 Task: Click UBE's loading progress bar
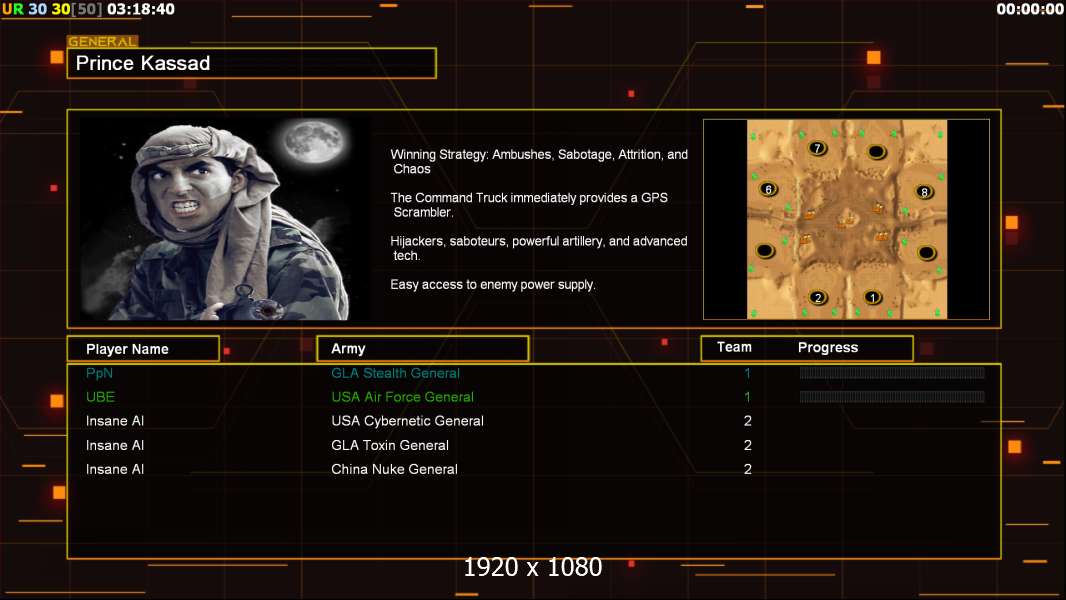892,397
